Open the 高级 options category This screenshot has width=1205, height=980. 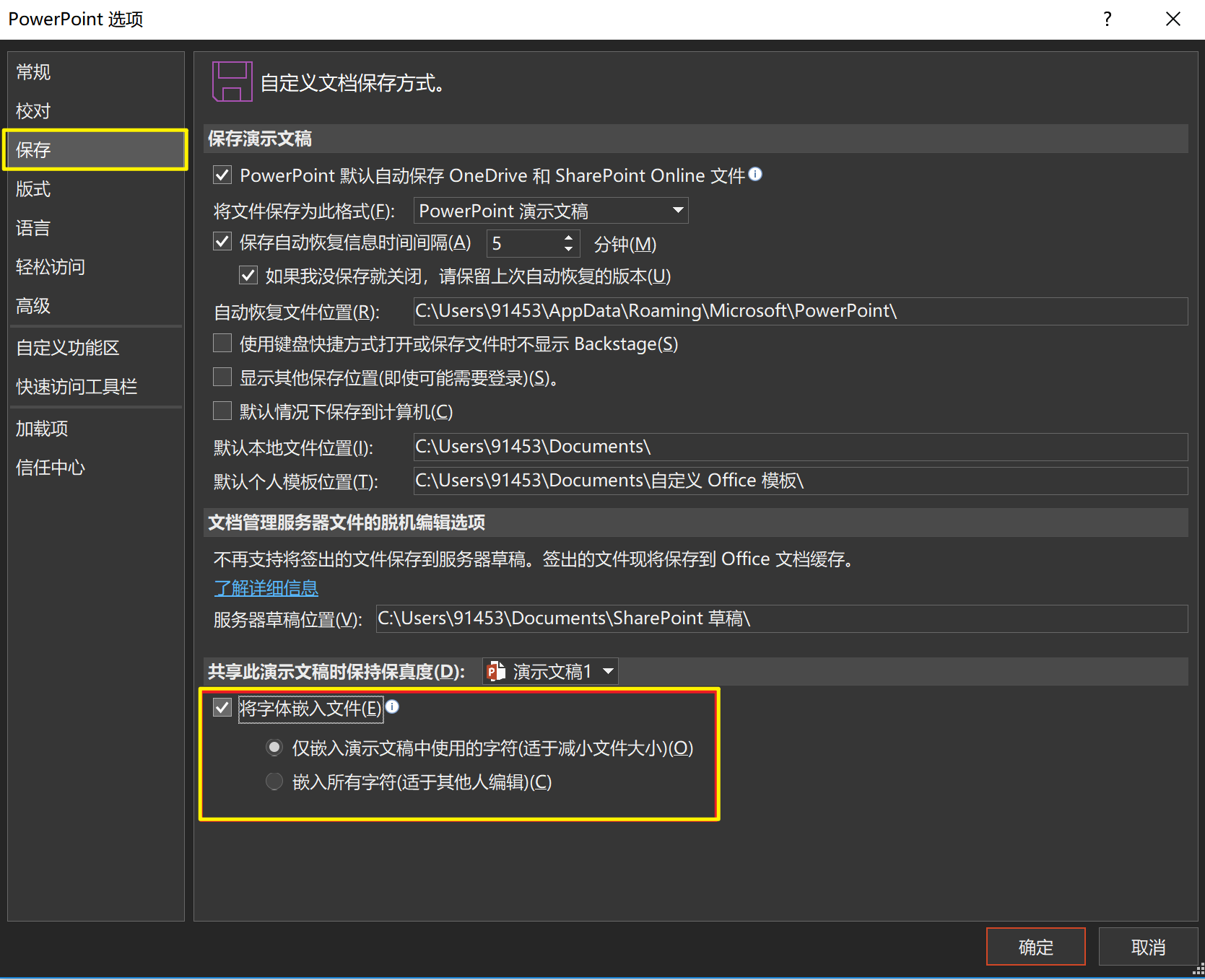click(95, 306)
